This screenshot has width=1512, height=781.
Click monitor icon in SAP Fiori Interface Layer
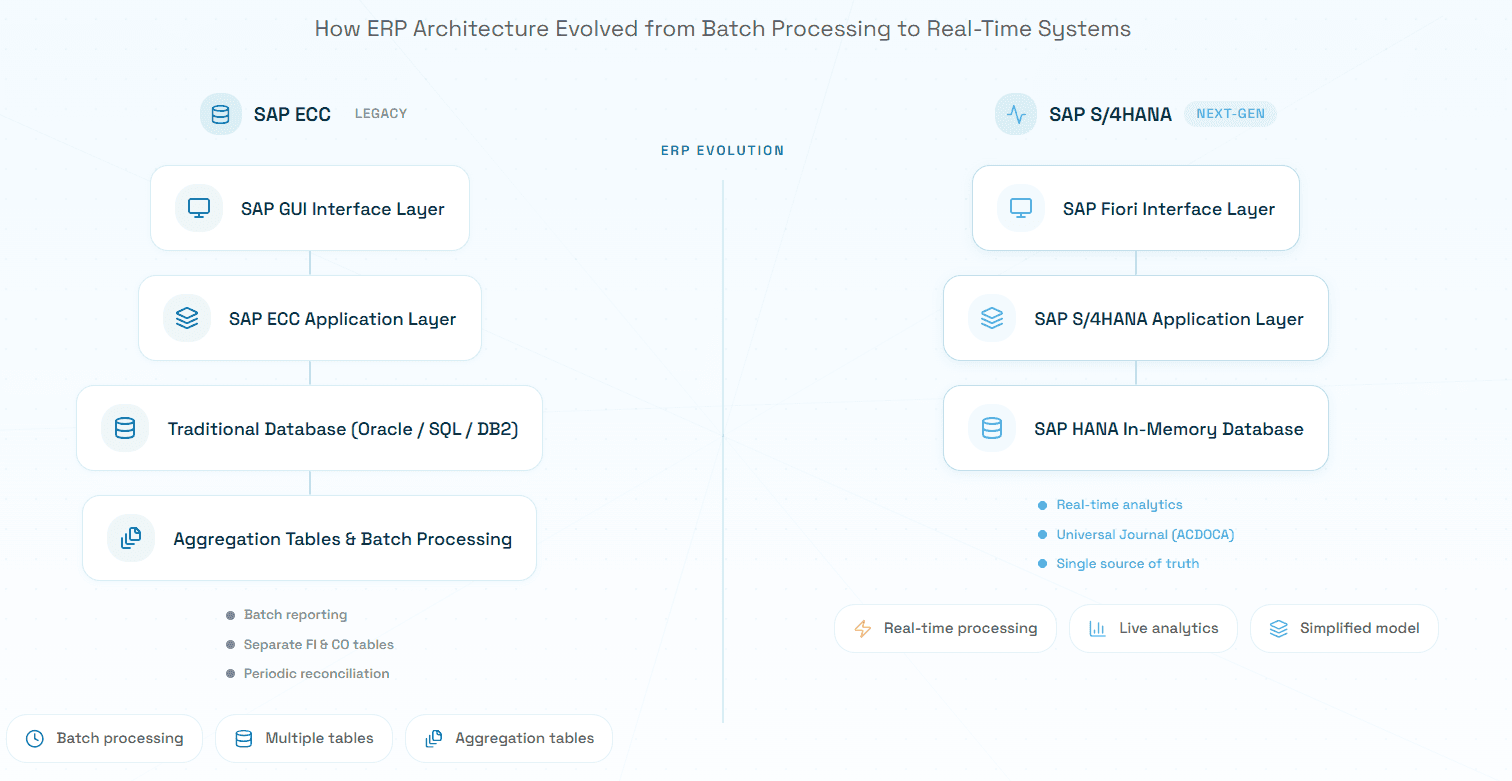1021,208
